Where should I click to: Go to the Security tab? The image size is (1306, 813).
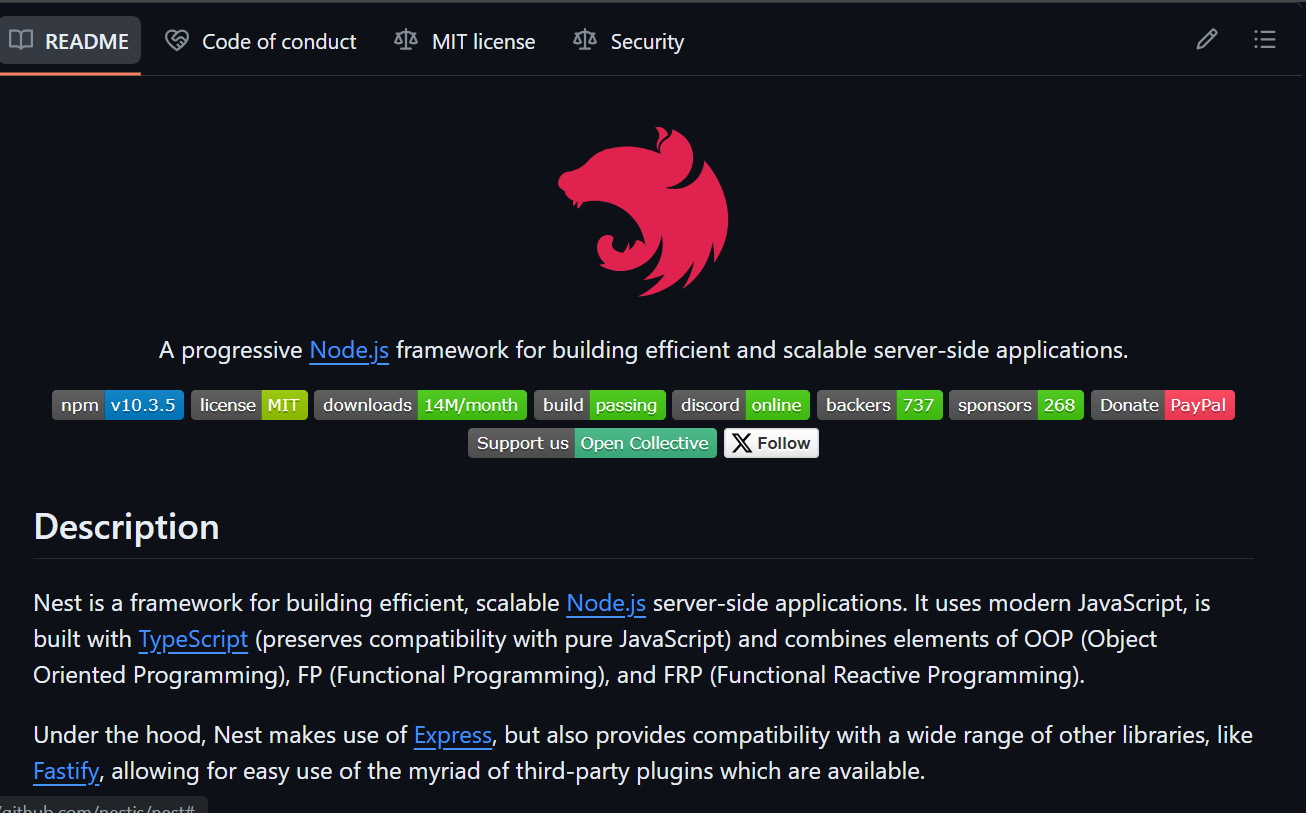coord(628,41)
